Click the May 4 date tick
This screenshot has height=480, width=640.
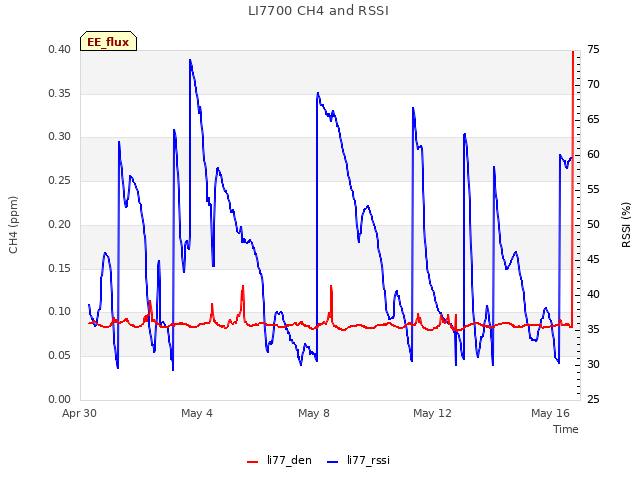pyautogui.click(x=197, y=413)
